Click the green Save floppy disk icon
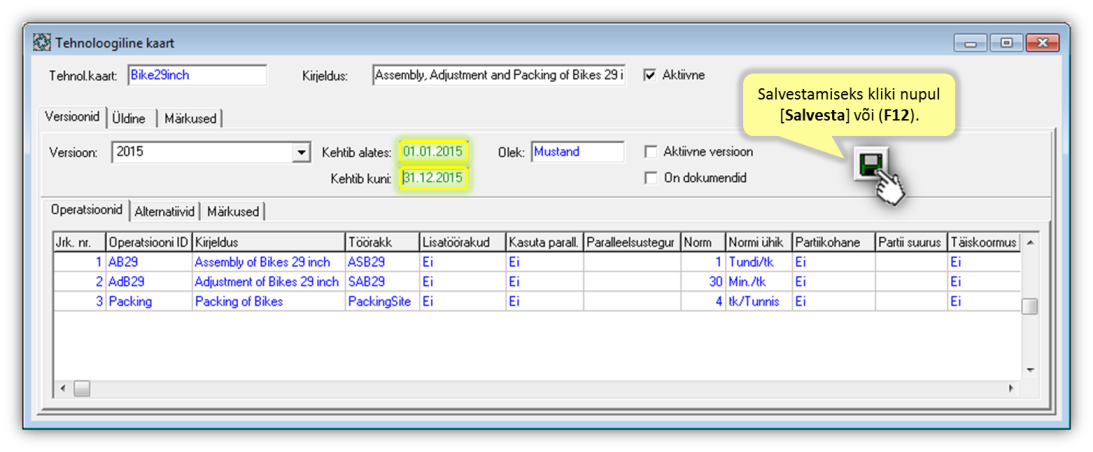 [868, 165]
